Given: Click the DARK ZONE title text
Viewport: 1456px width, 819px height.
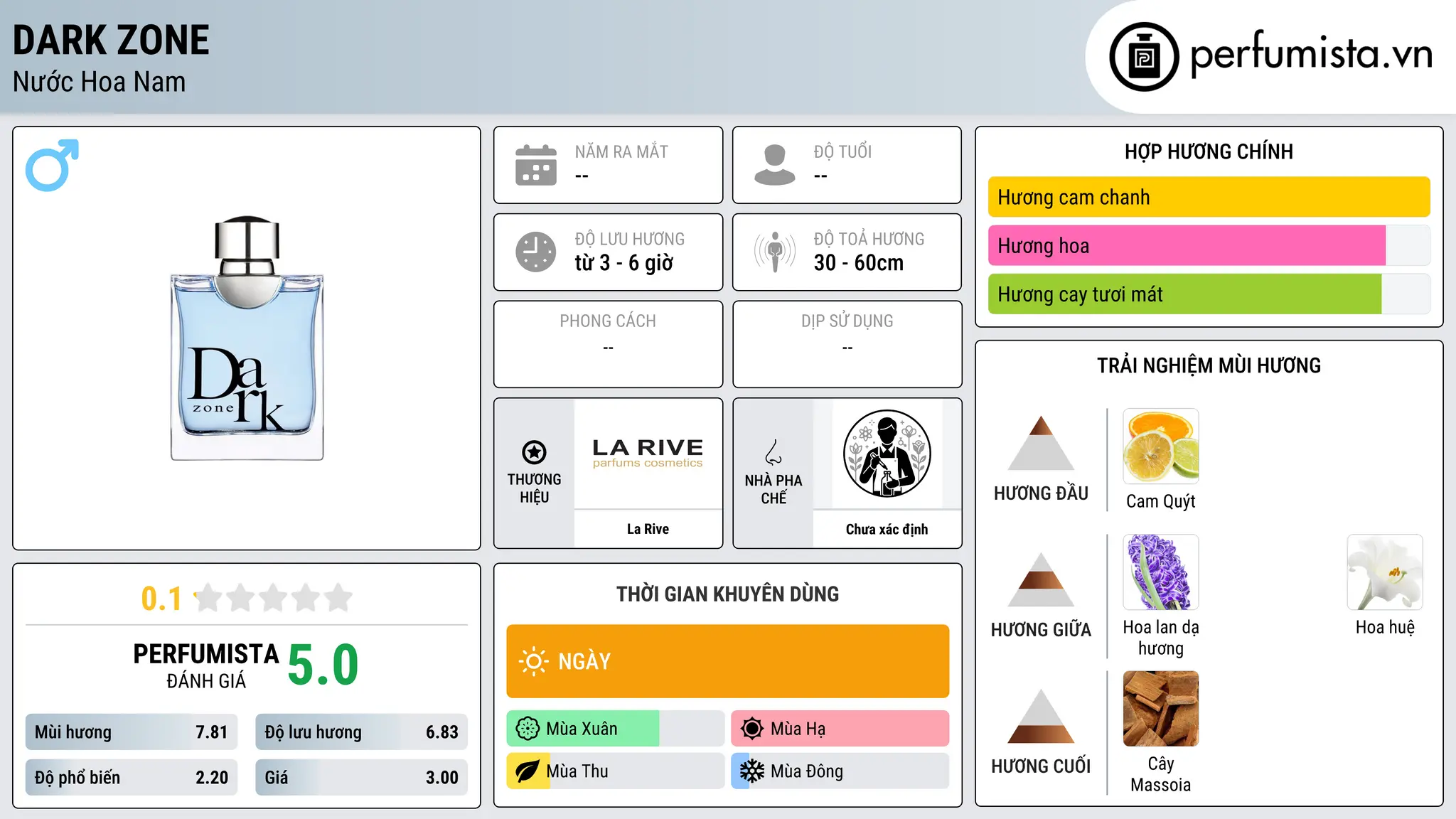Looking at the screenshot, I should (x=111, y=41).
